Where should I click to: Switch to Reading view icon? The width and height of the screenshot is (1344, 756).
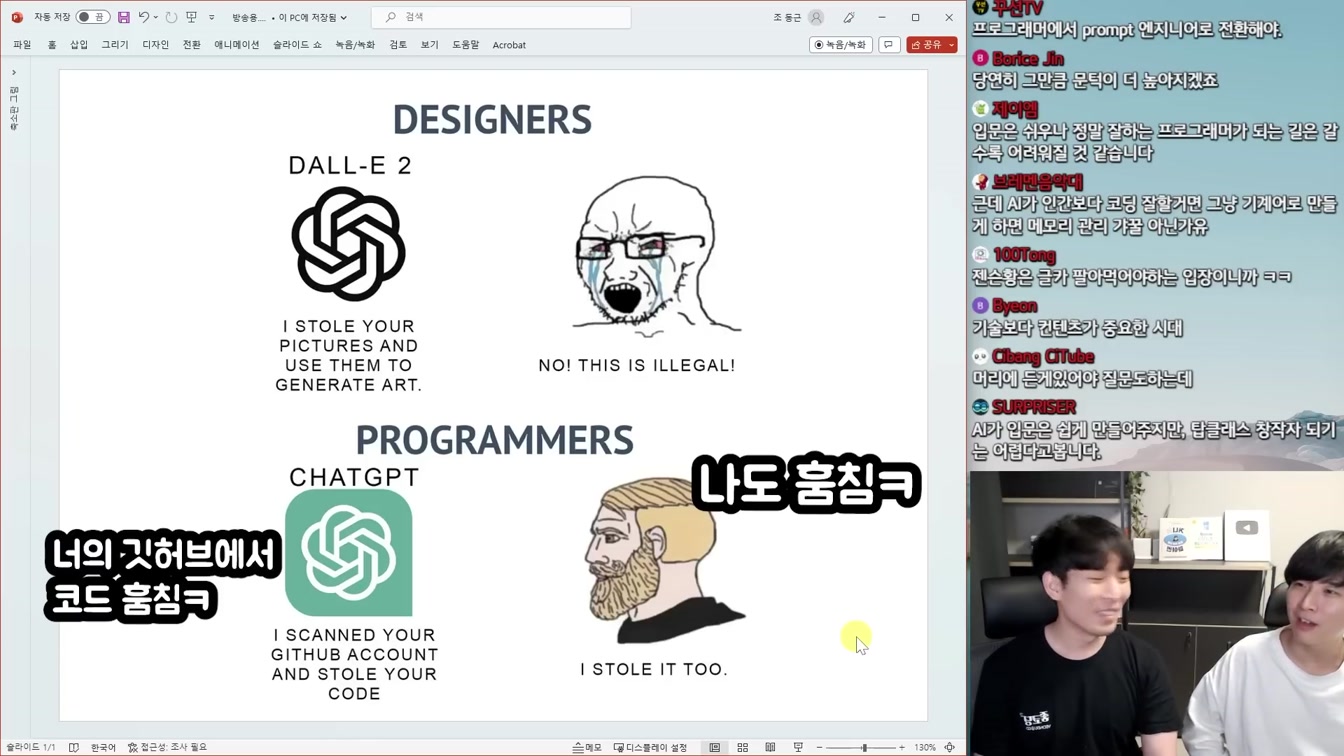point(770,747)
